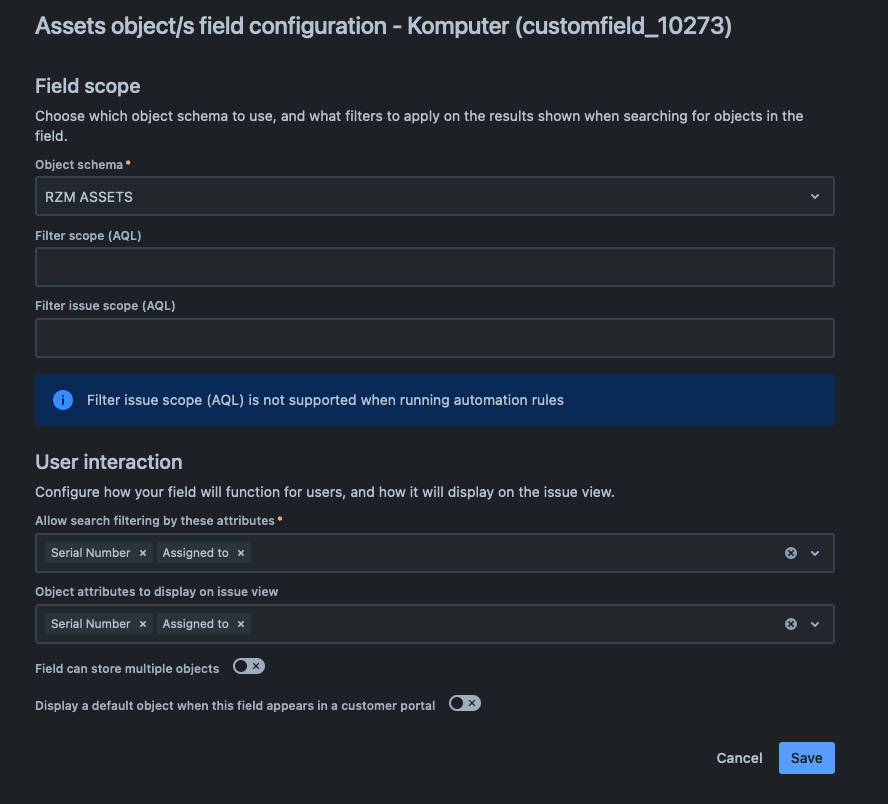Enable default object in customer portal toggle

click(465, 703)
